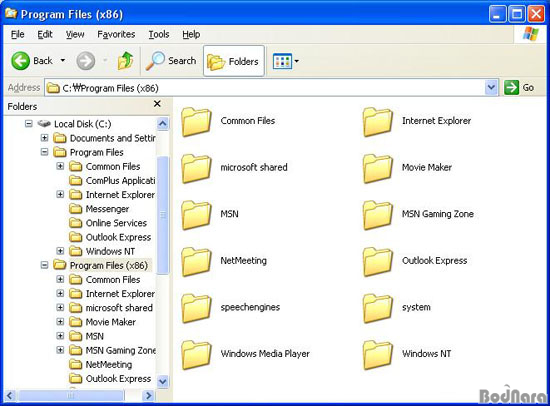Click the folder tree vertical scroll thumb
This screenshot has width=550, height=406.
162,214
